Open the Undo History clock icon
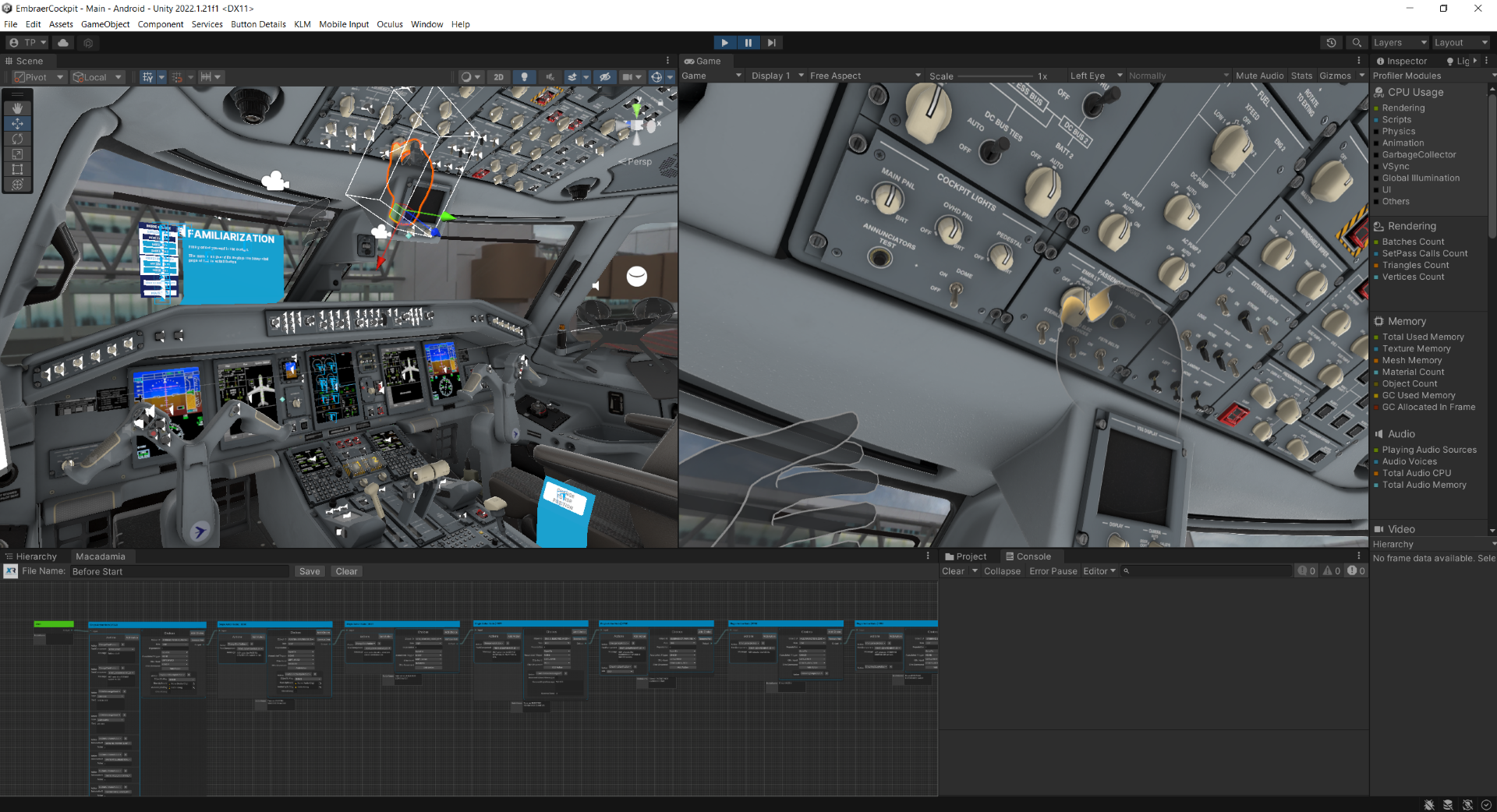 pos(1331,43)
